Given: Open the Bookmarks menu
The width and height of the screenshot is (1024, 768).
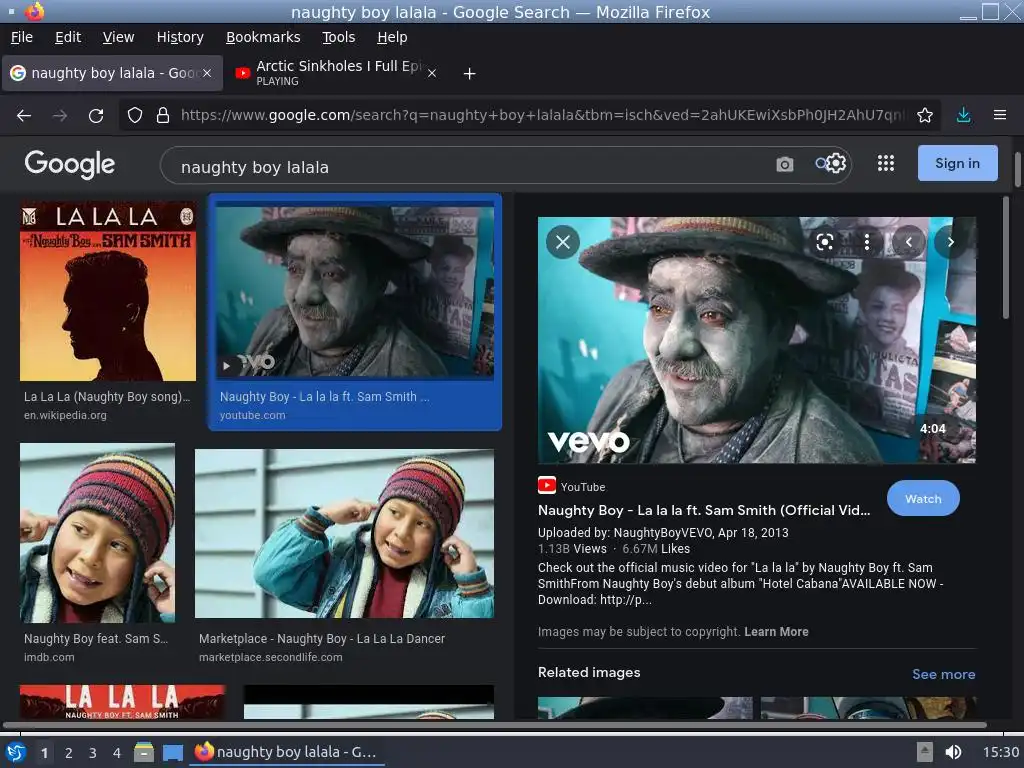Looking at the screenshot, I should click(263, 37).
